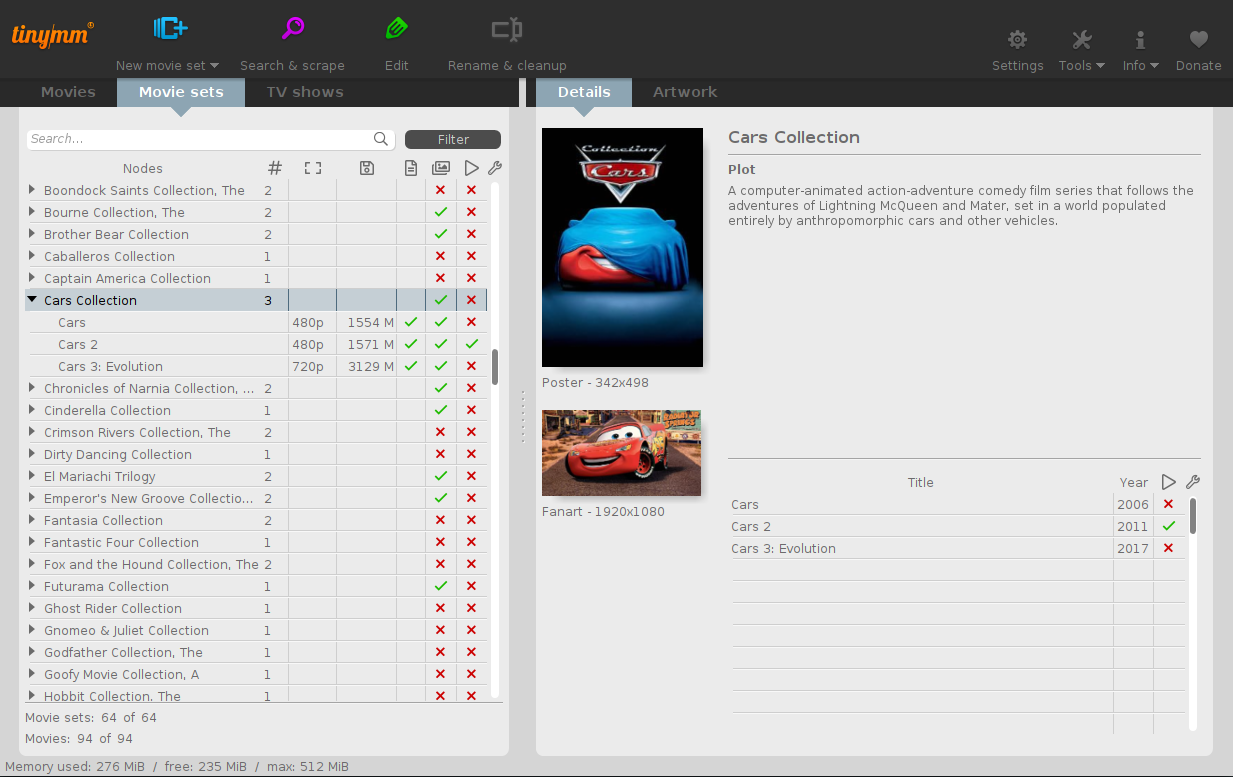Switch to the Movies tab

pos(68,92)
